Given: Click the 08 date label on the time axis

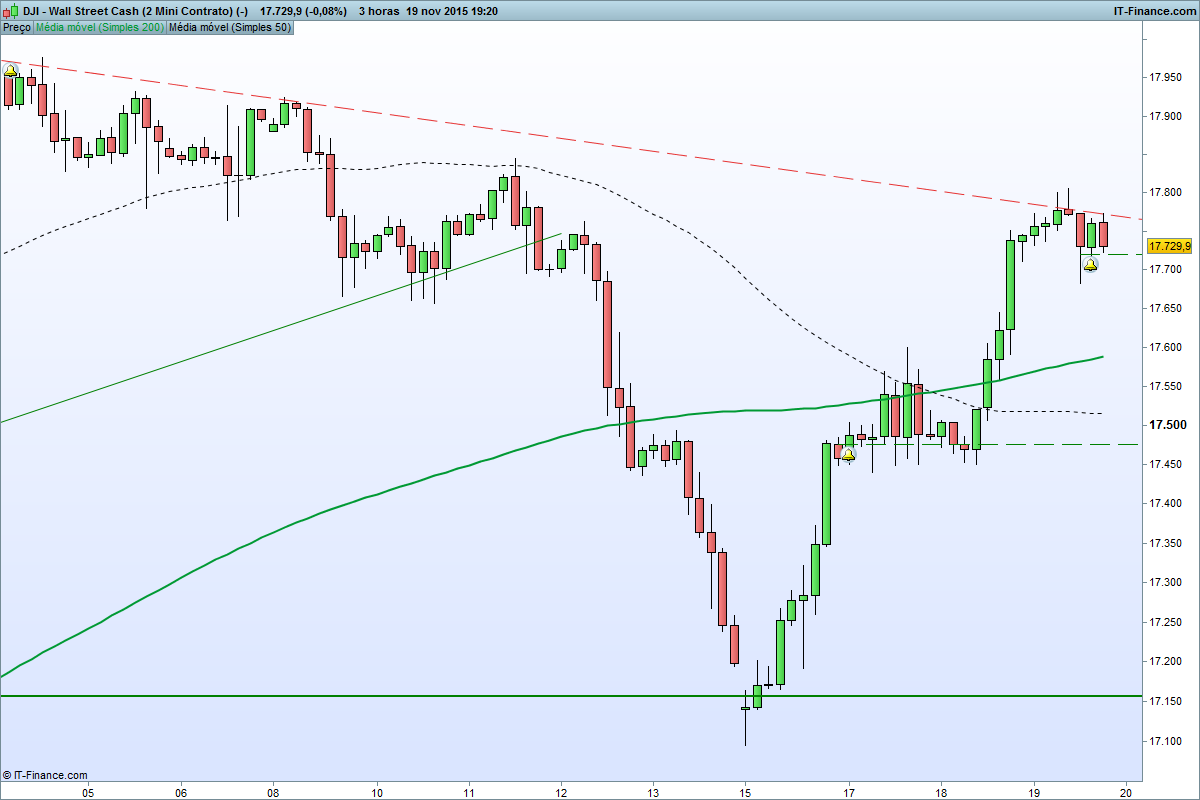Looking at the screenshot, I should [272, 792].
